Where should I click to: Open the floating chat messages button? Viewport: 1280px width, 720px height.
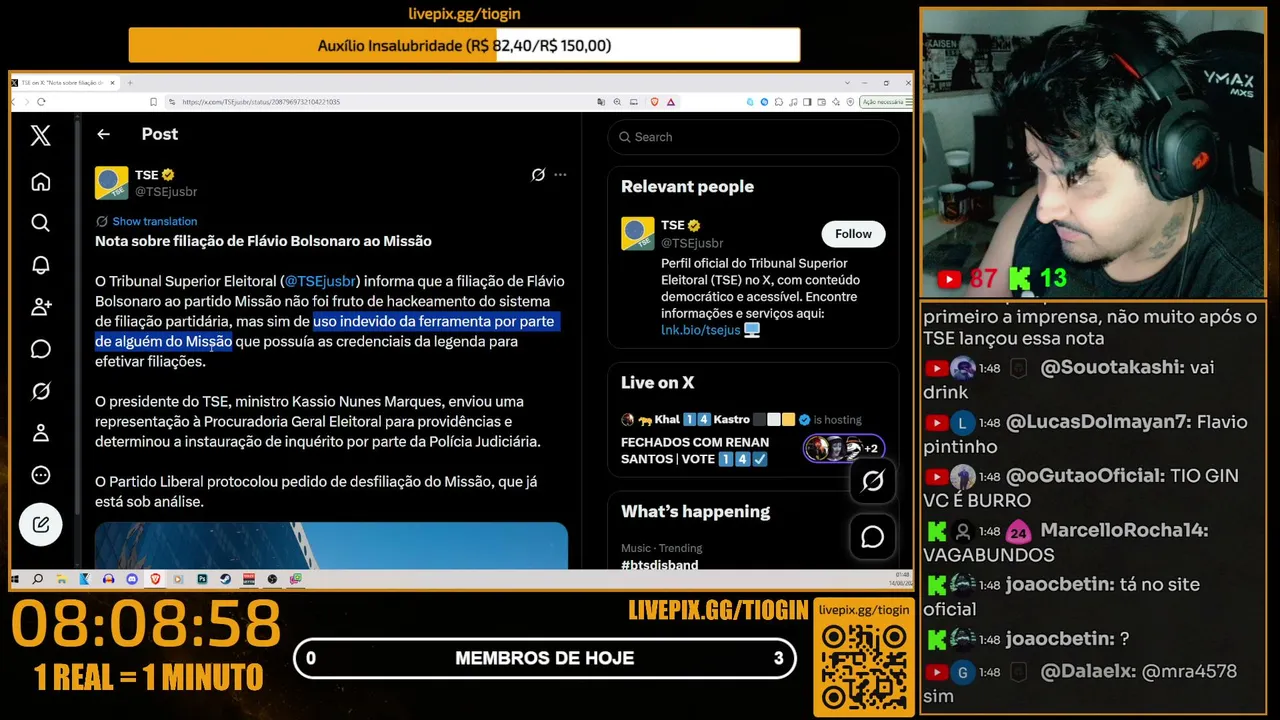tap(873, 537)
